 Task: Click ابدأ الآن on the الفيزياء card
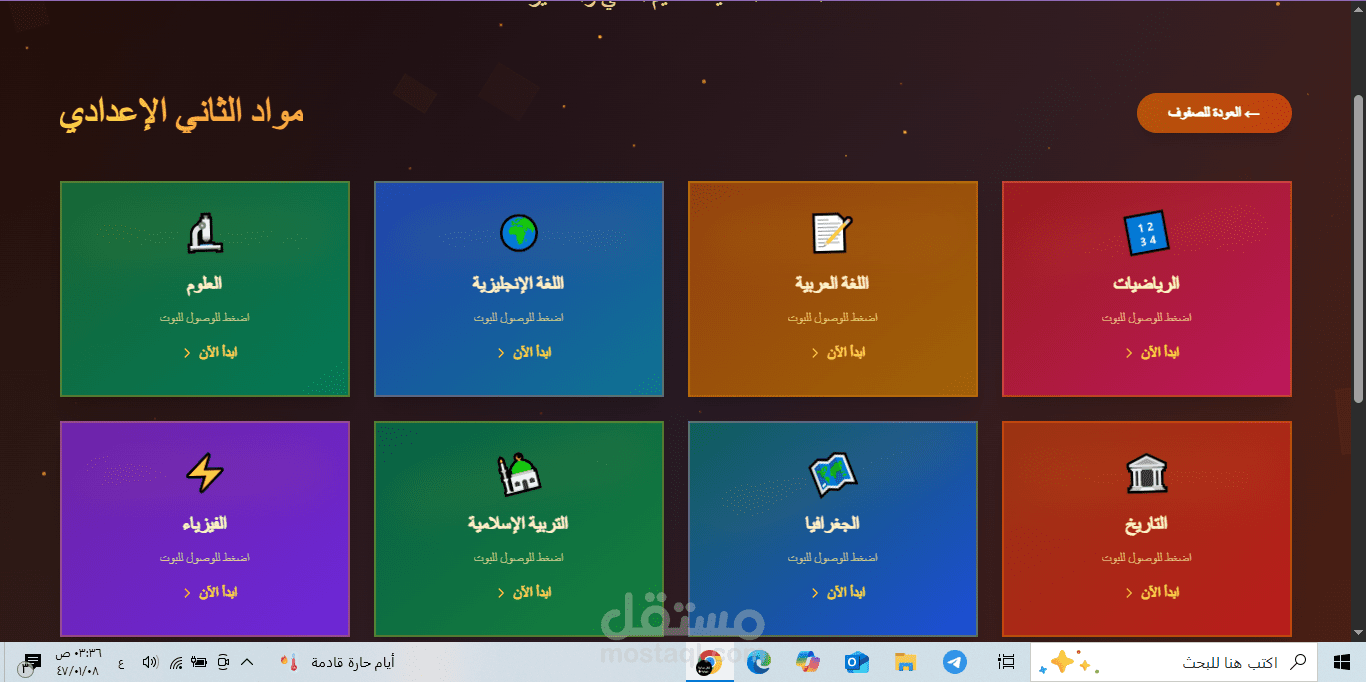tap(211, 593)
